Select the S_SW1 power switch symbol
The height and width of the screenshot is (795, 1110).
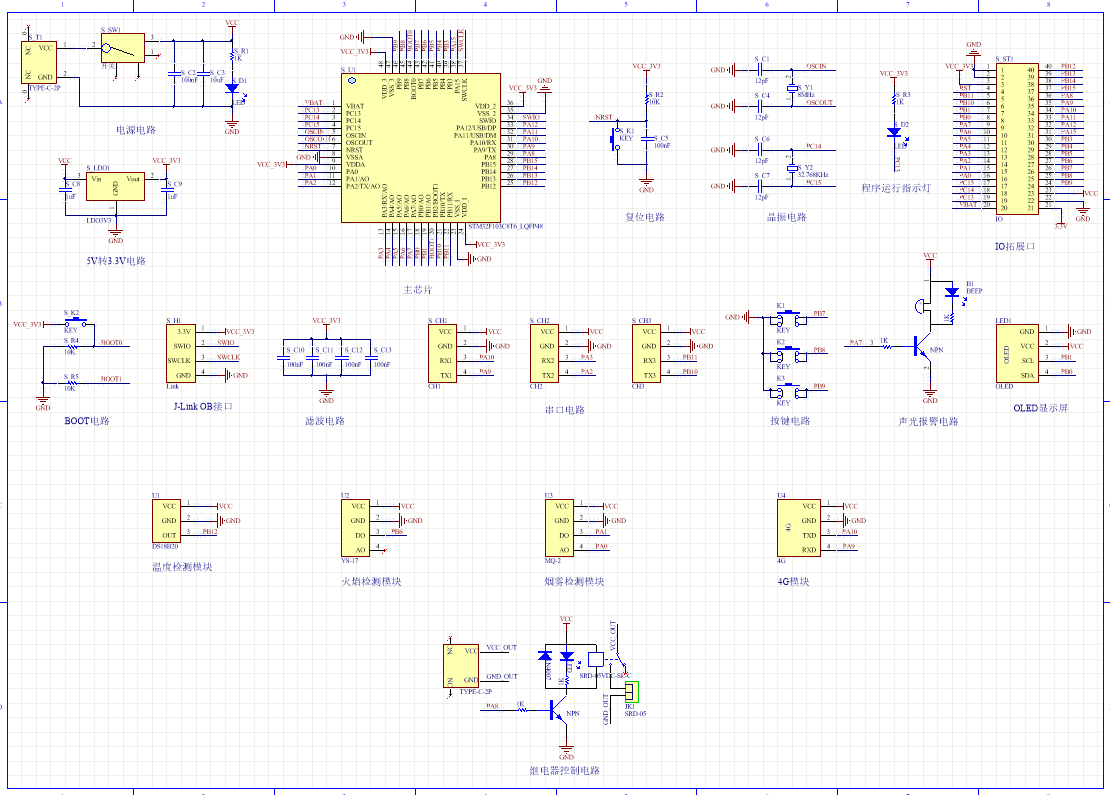[x=122, y=48]
